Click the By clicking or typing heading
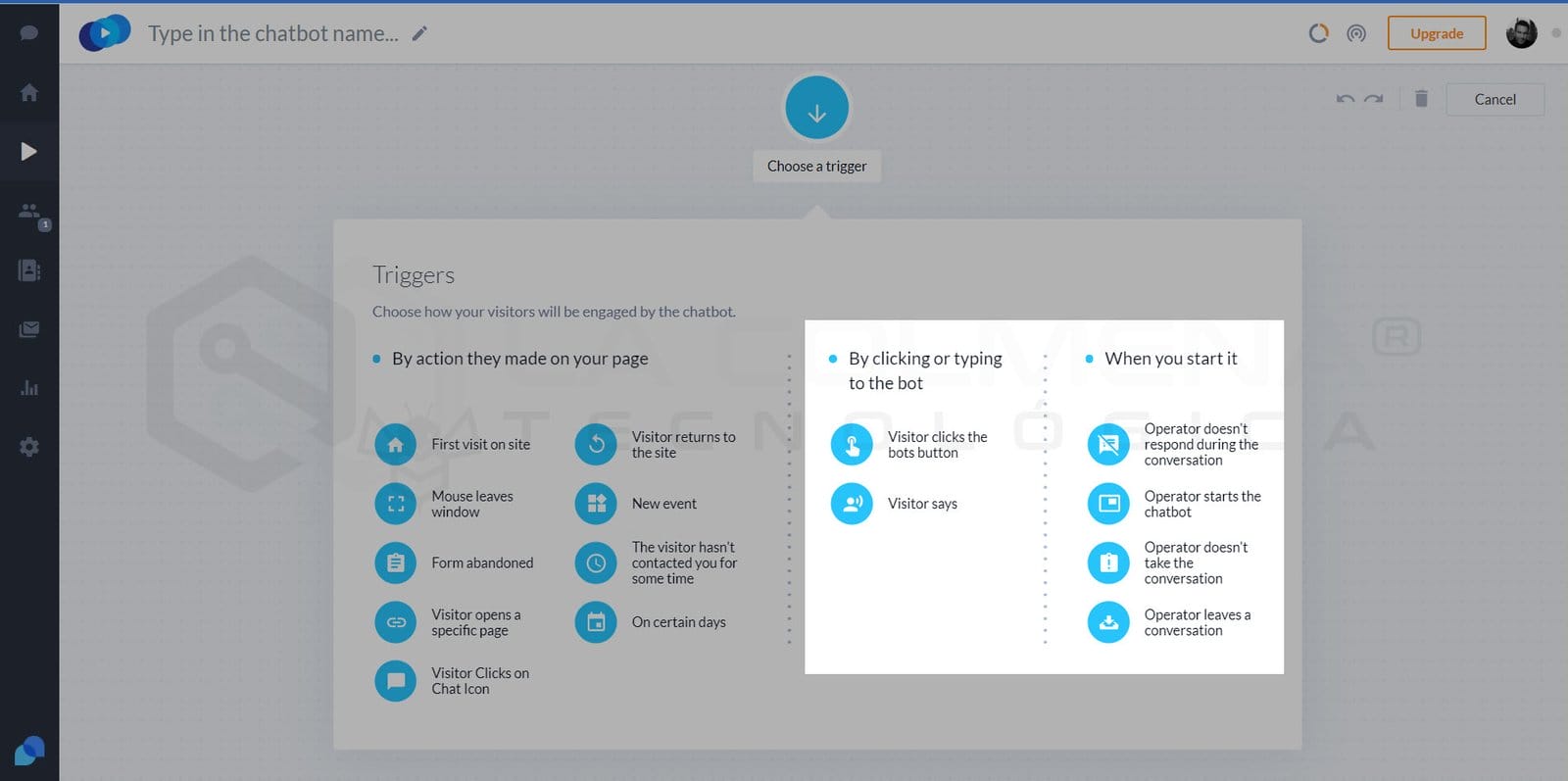This screenshot has height=781, width=1568. pos(925,370)
